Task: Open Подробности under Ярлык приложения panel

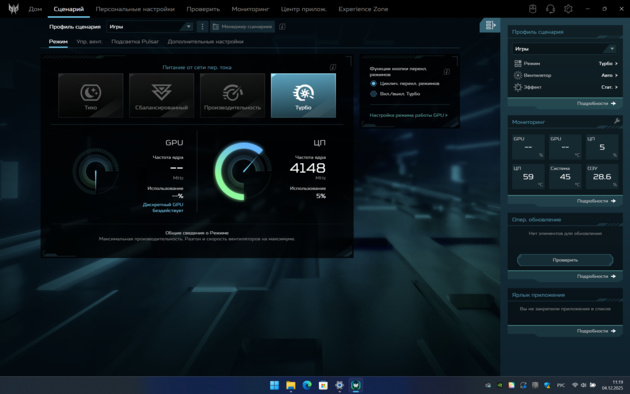Action: (596, 331)
